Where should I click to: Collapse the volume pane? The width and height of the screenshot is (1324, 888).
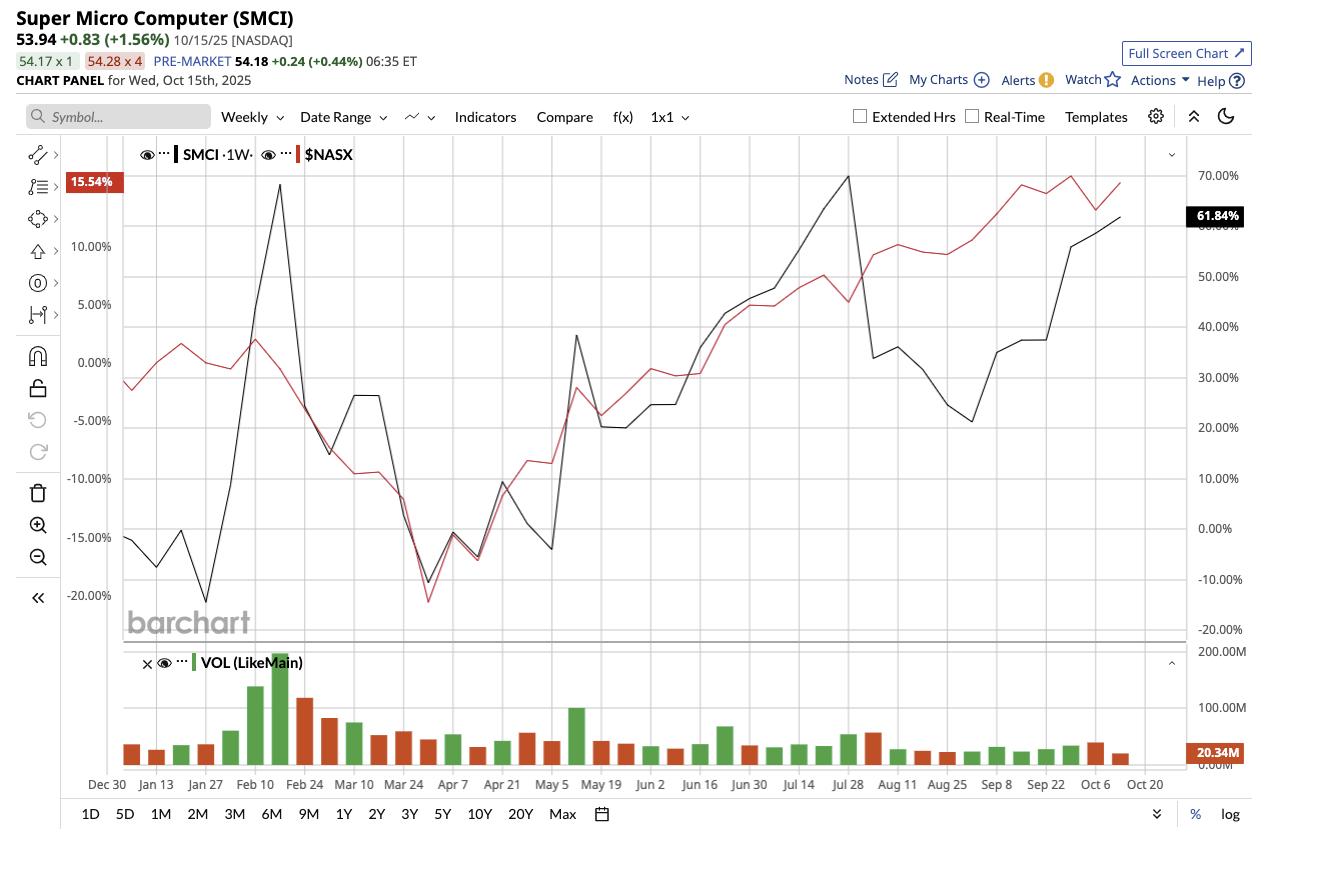tap(1171, 663)
